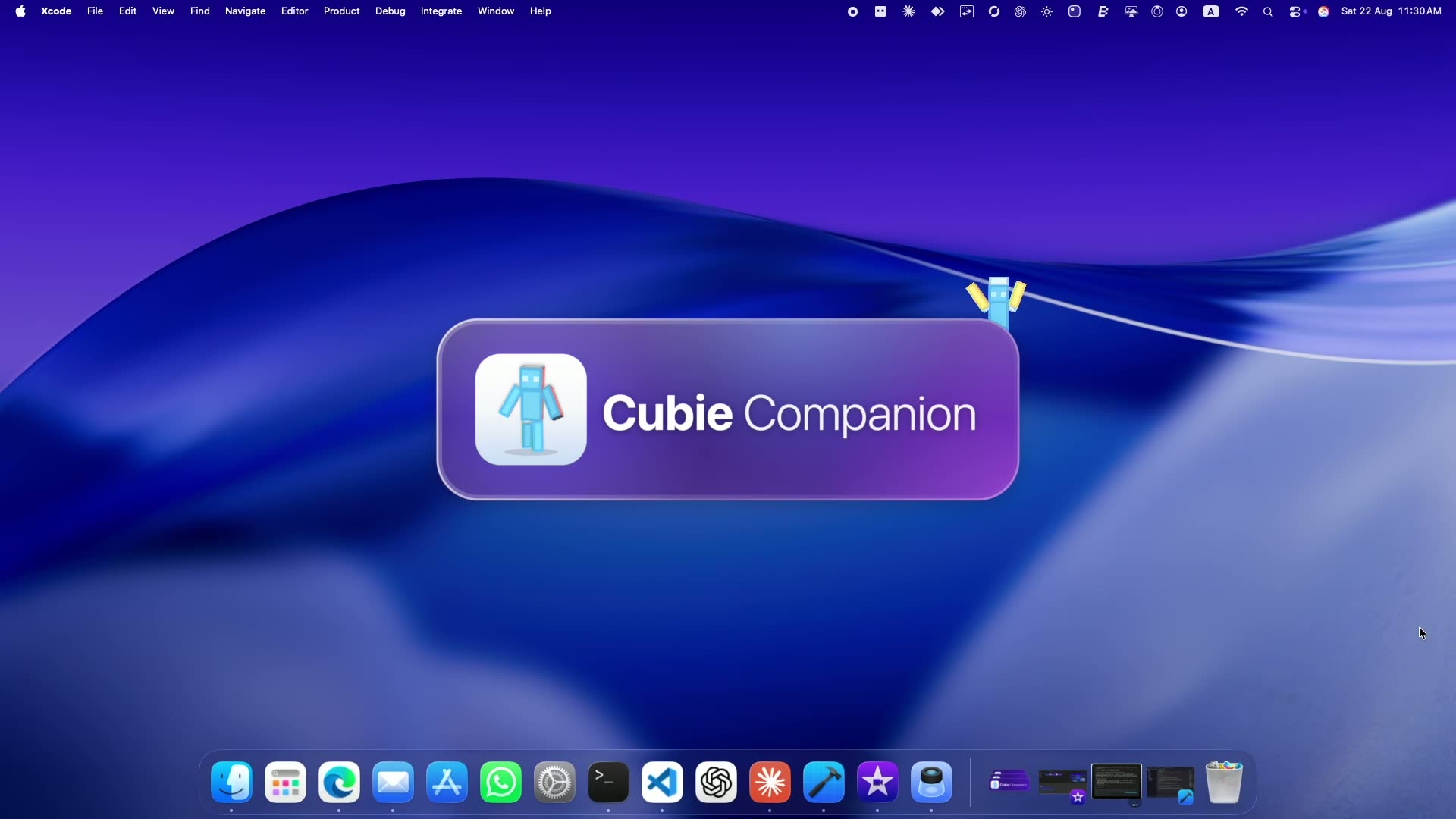Viewport: 1456px width, 819px height.
Task: Open iMovie star icon in the dock
Action: pos(877,782)
